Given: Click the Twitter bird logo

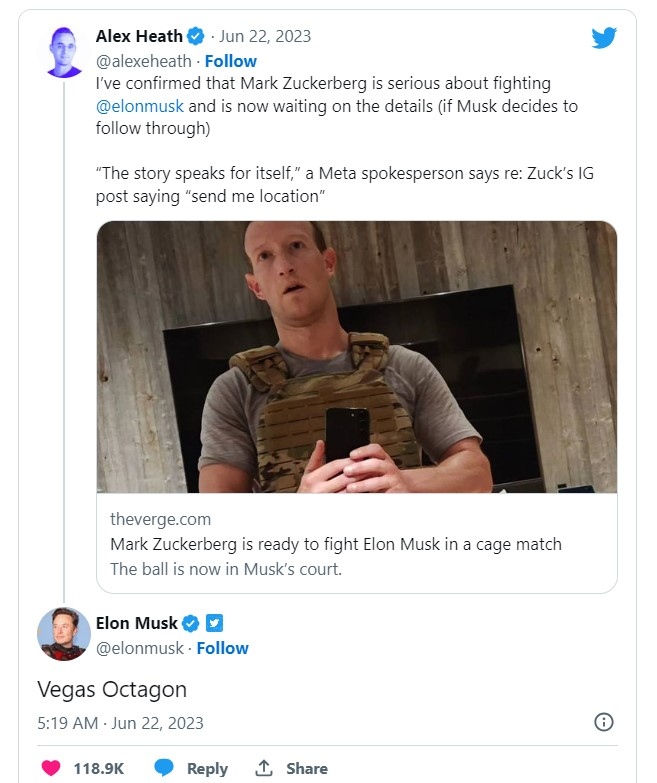Looking at the screenshot, I should (x=603, y=38).
